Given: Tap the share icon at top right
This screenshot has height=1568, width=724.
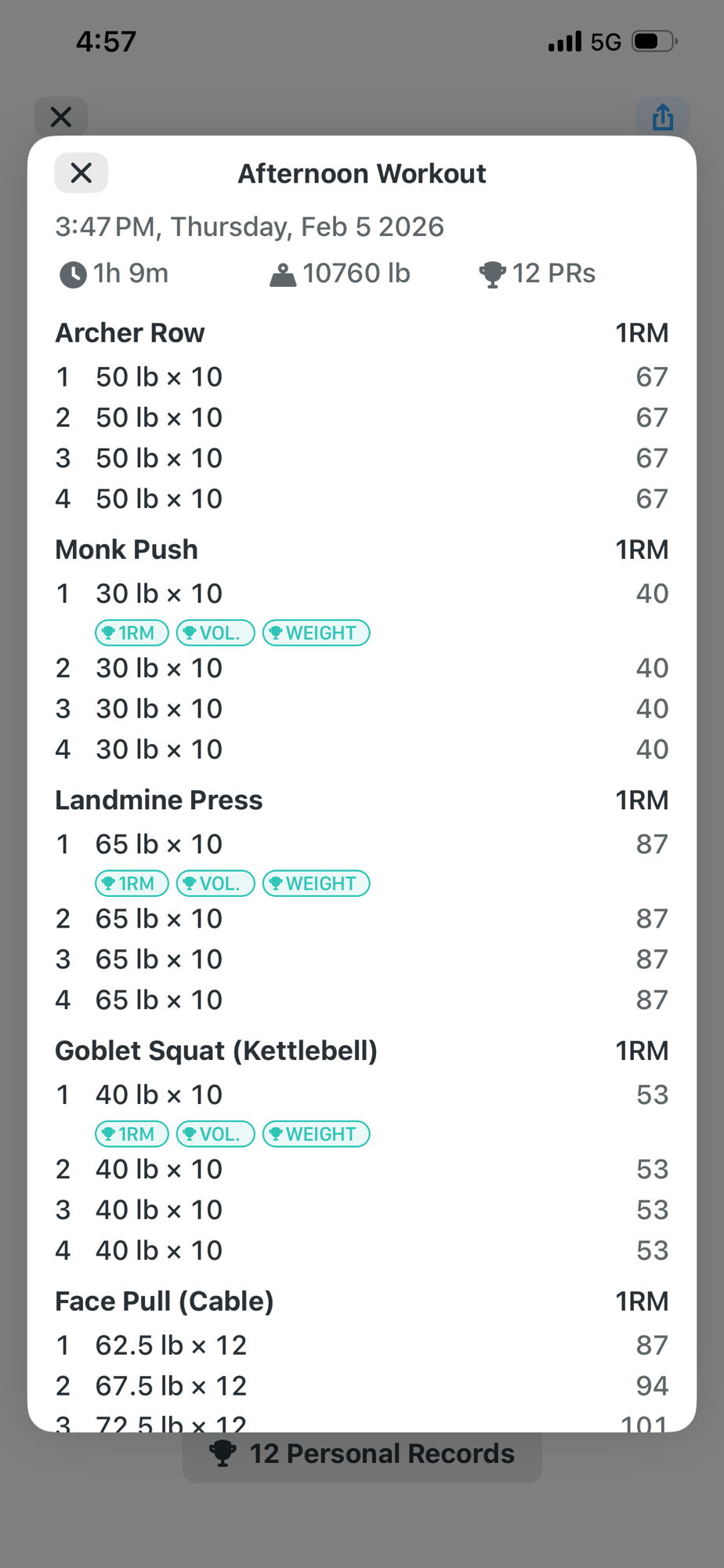Looking at the screenshot, I should click(x=663, y=117).
